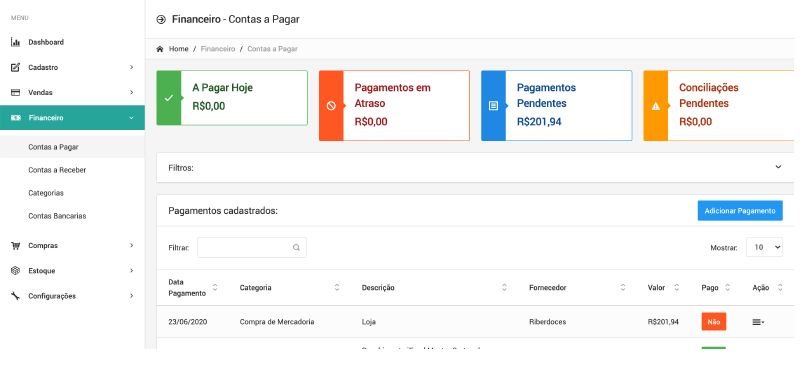
Task: Click the orange Não paid status badge
Action: 714,322
